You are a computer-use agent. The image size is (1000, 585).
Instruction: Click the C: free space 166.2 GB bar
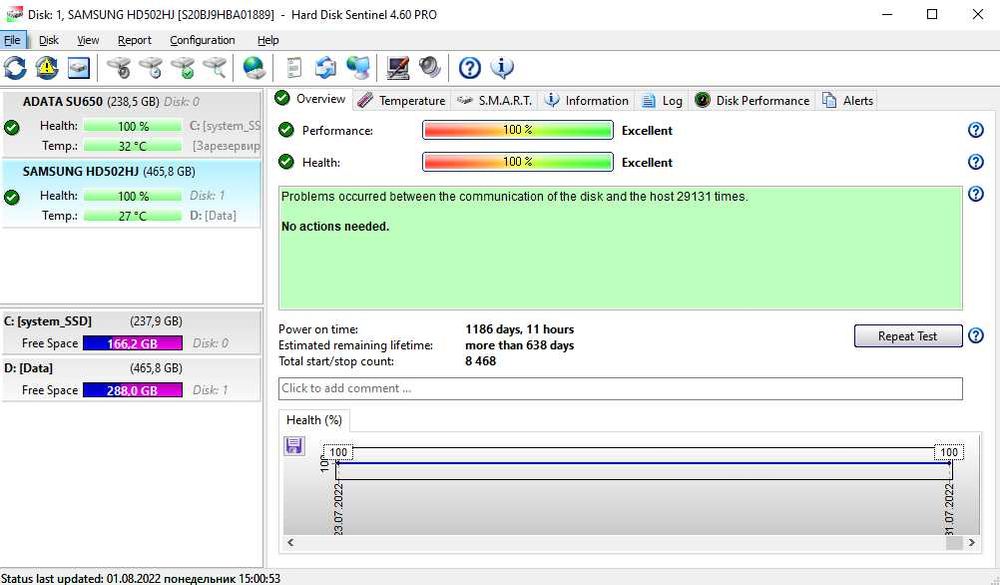(x=133, y=343)
